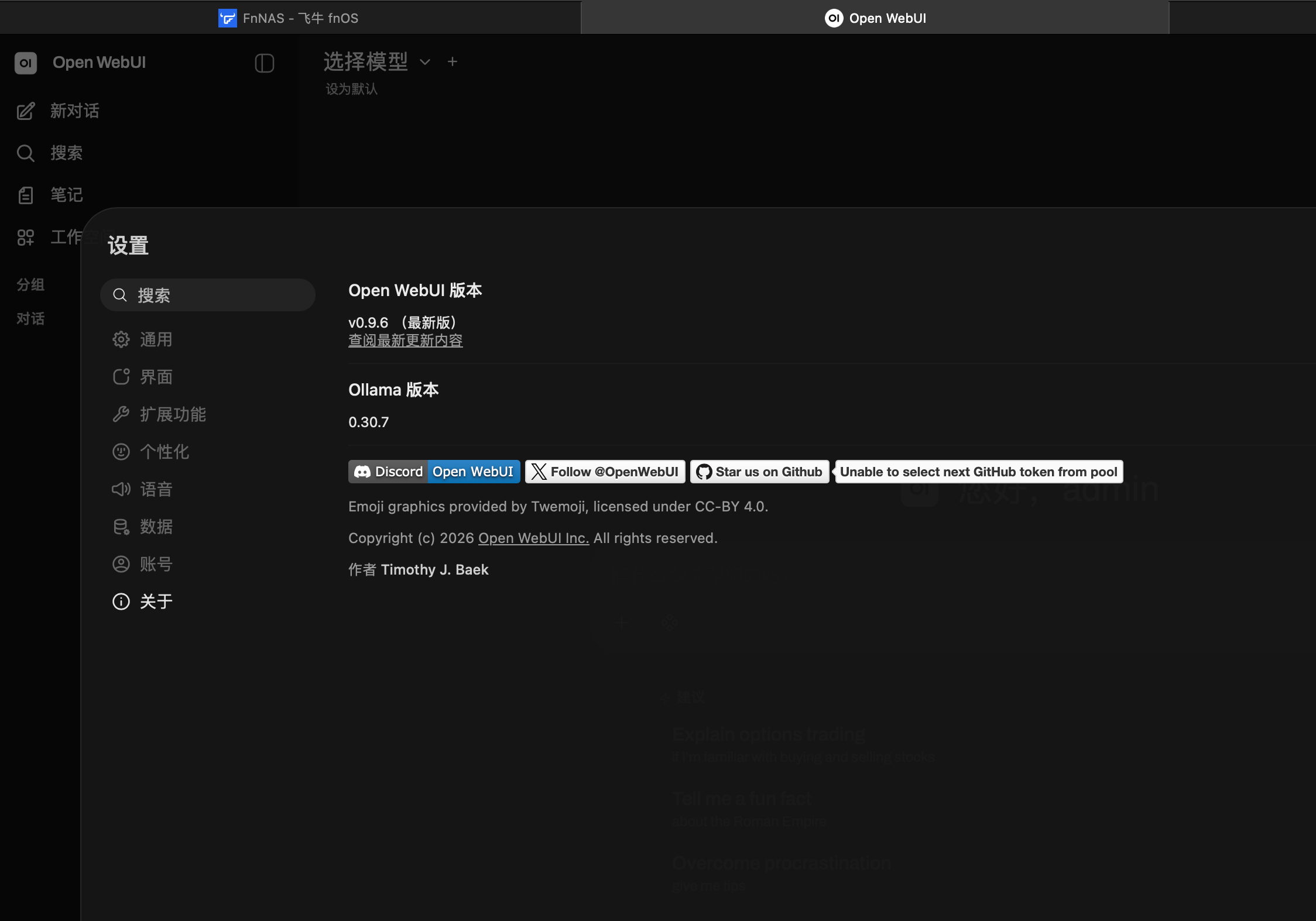Open the 查阅最新更新内容 changelog link
This screenshot has width=1316, height=921.
pos(406,341)
